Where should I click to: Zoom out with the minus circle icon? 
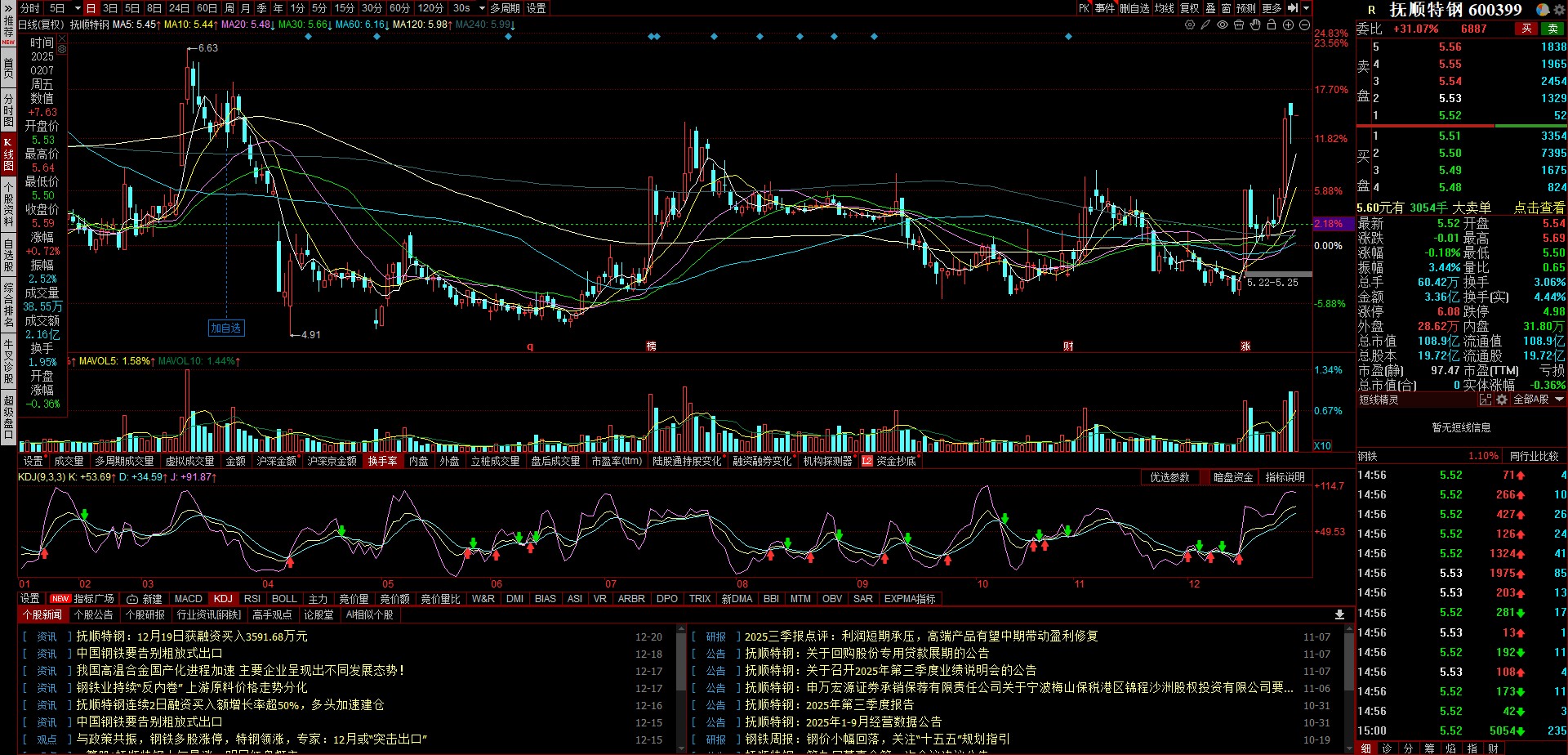coord(1304,25)
